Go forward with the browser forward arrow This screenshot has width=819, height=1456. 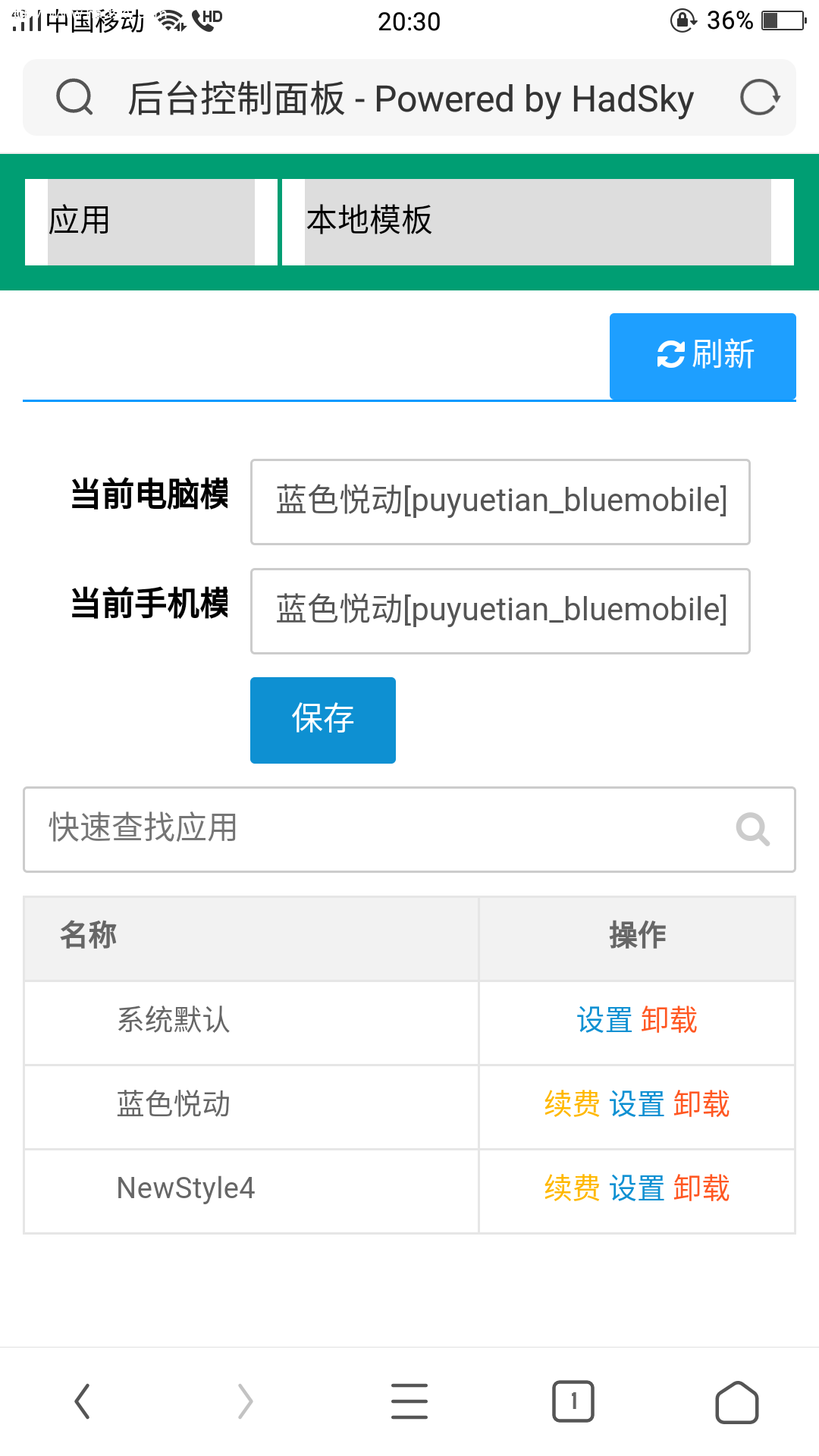245,1401
